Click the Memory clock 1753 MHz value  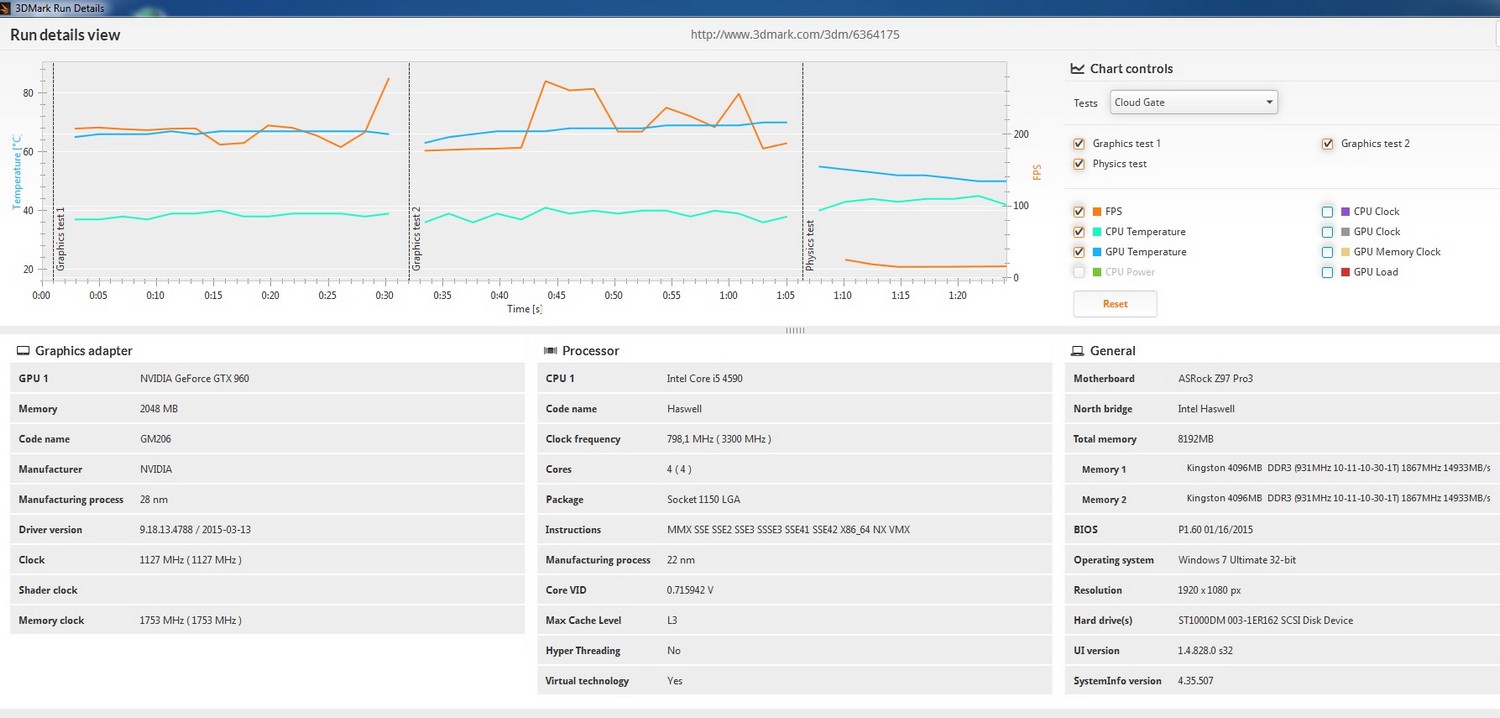190,621
